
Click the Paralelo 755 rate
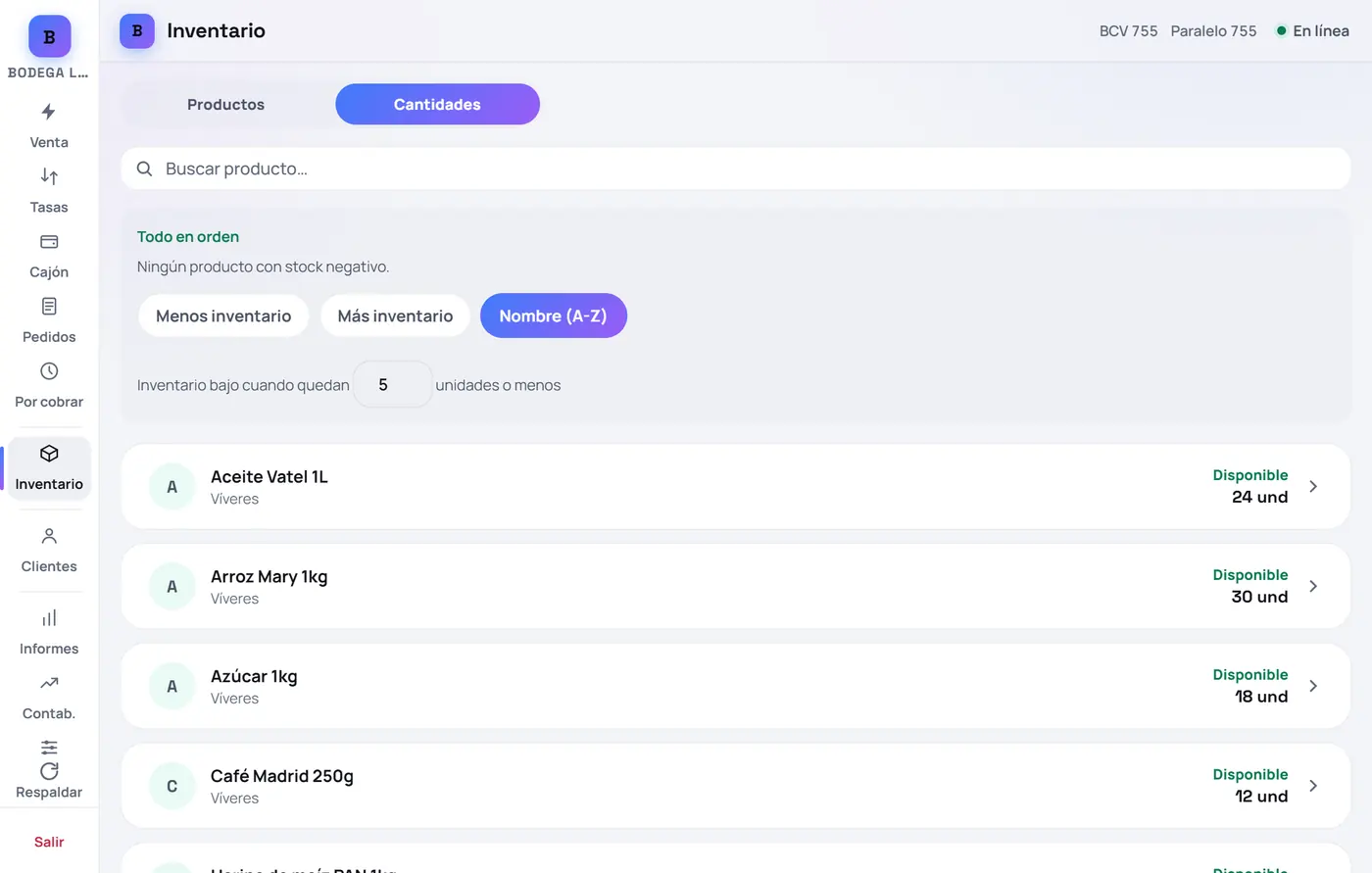tap(1213, 31)
